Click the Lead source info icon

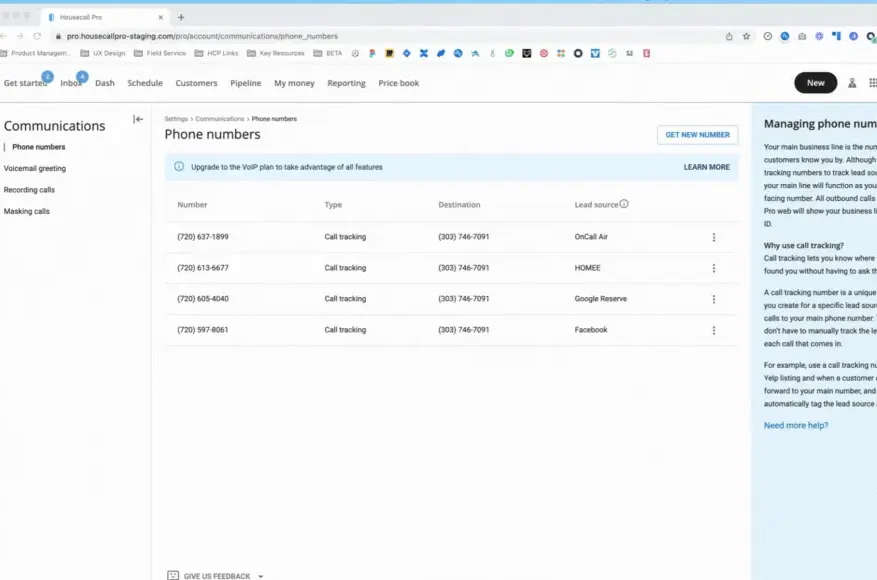[624, 204]
